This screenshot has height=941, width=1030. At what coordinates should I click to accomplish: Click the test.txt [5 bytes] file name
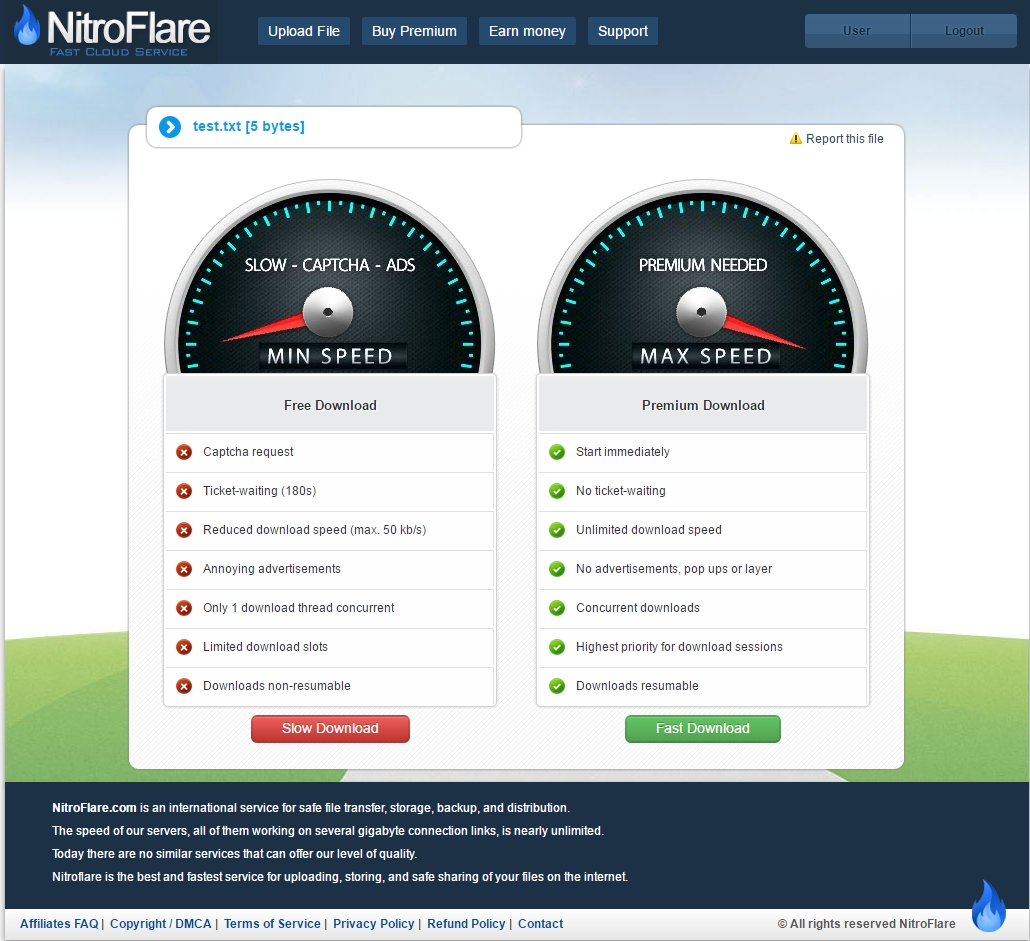(x=248, y=126)
